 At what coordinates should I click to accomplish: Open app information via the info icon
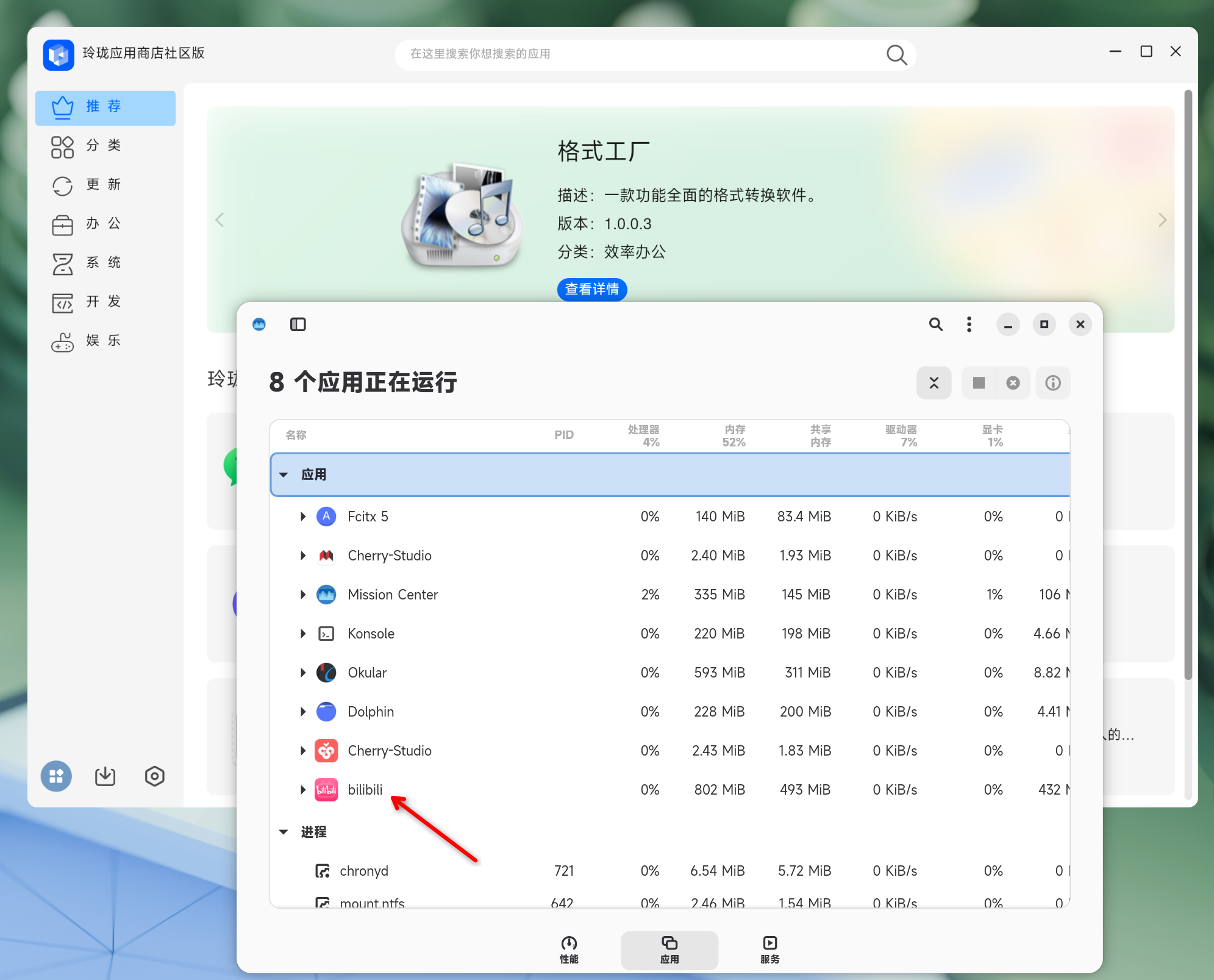(x=1053, y=383)
